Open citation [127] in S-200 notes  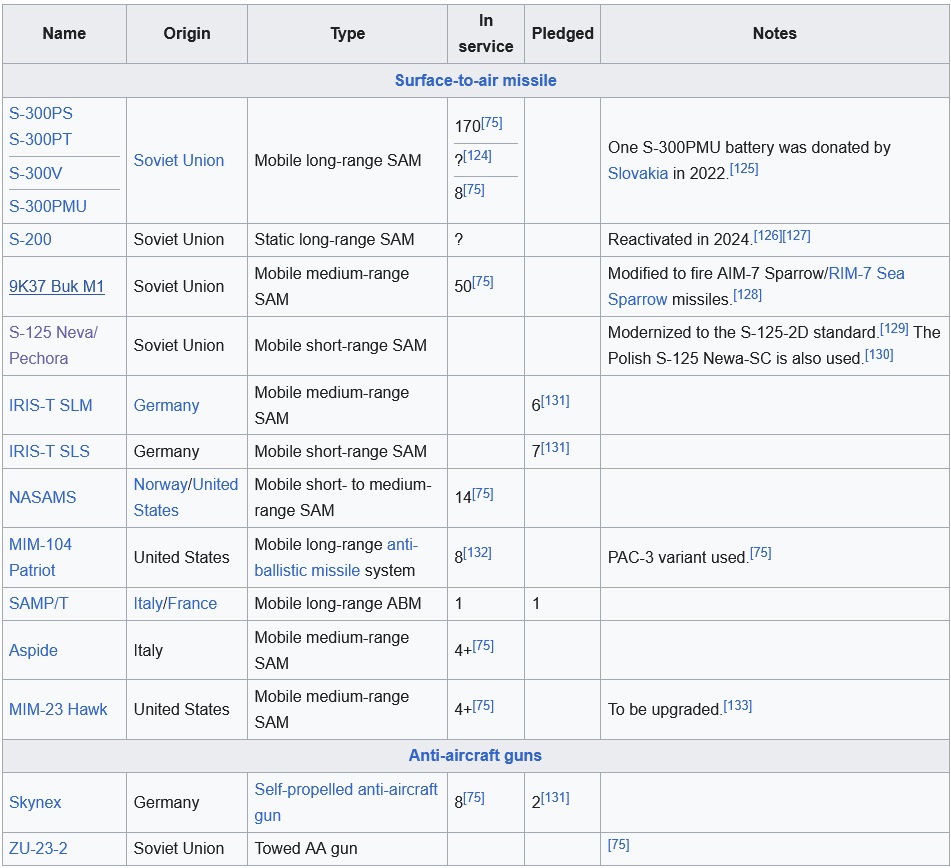pyautogui.click(x=796, y=235)
